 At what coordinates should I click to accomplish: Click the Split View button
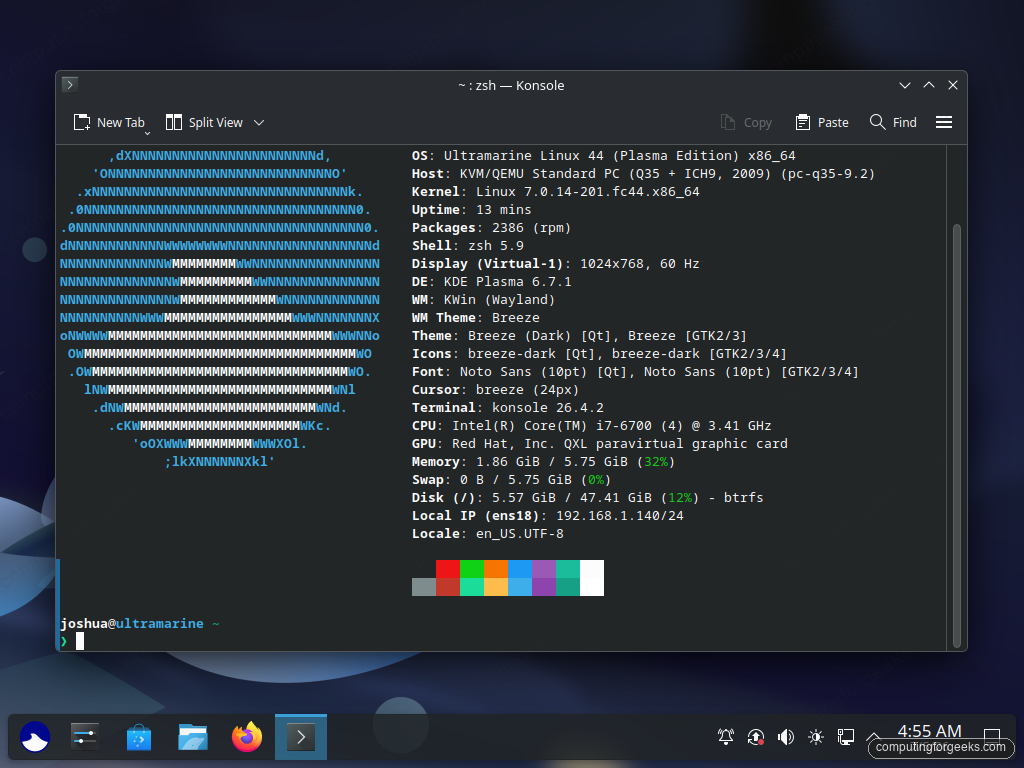point(204,123)
